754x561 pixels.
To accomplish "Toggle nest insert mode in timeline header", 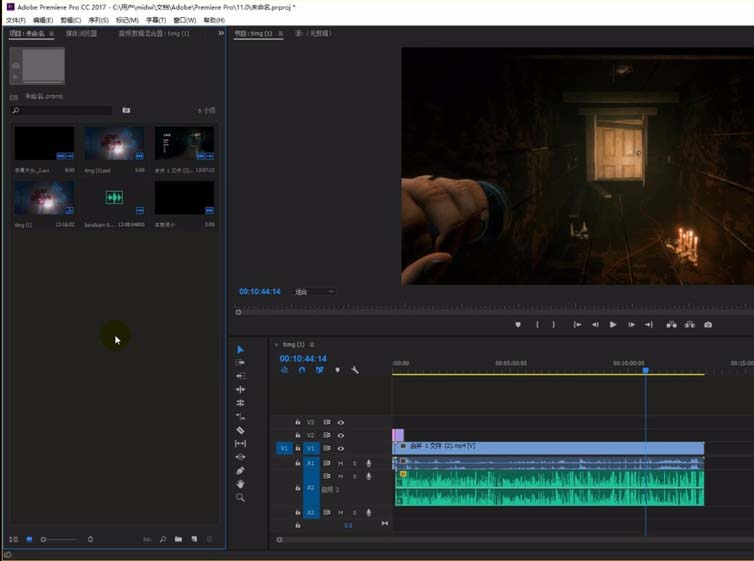I will (285, 370).
